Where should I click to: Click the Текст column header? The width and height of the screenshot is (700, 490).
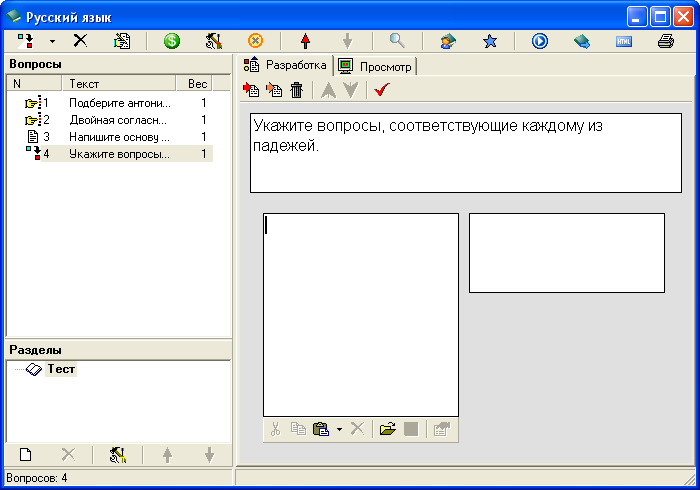tap(118, 84)
